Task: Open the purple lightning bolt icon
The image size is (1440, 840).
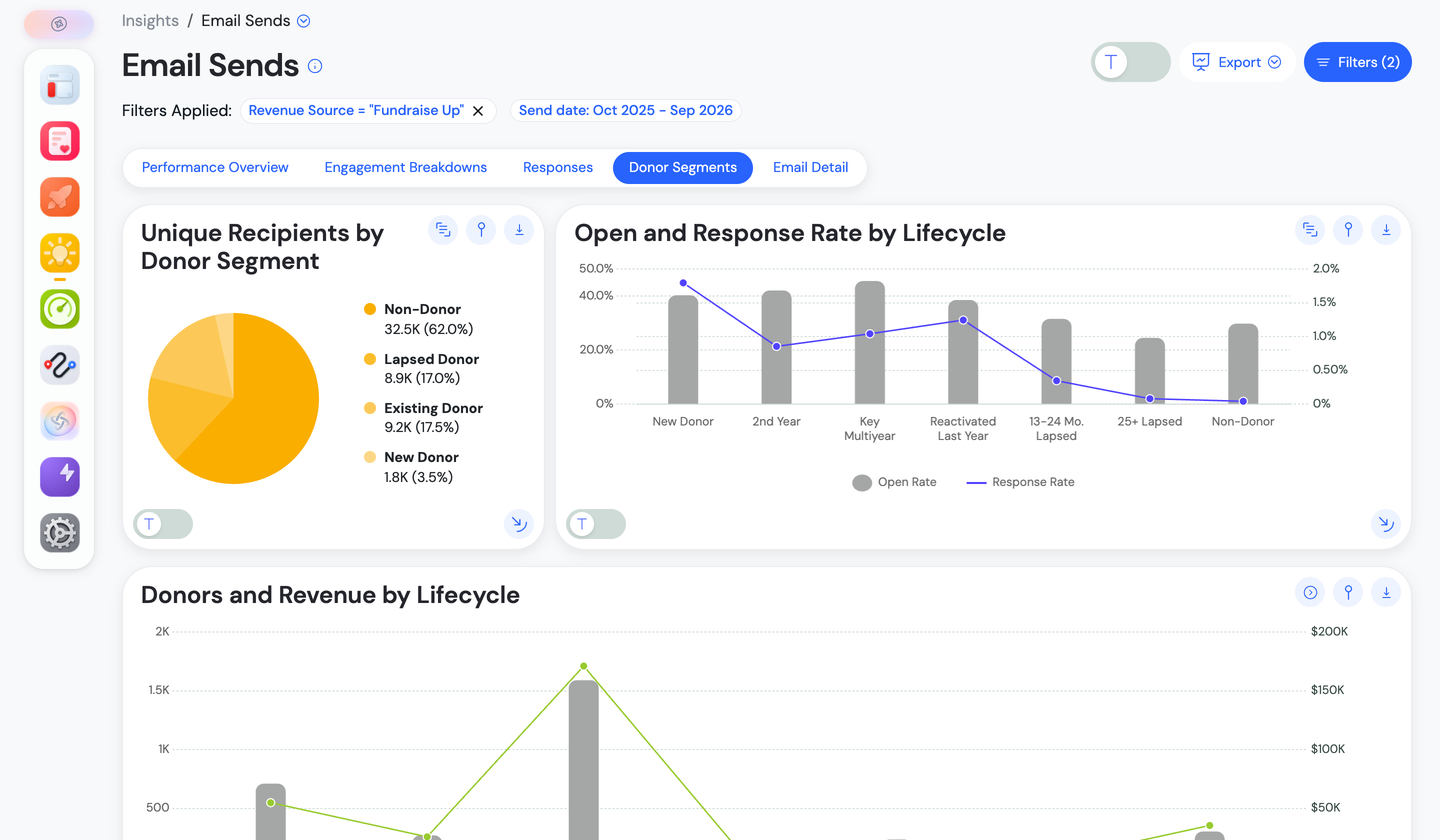Action: click(59, 477)
